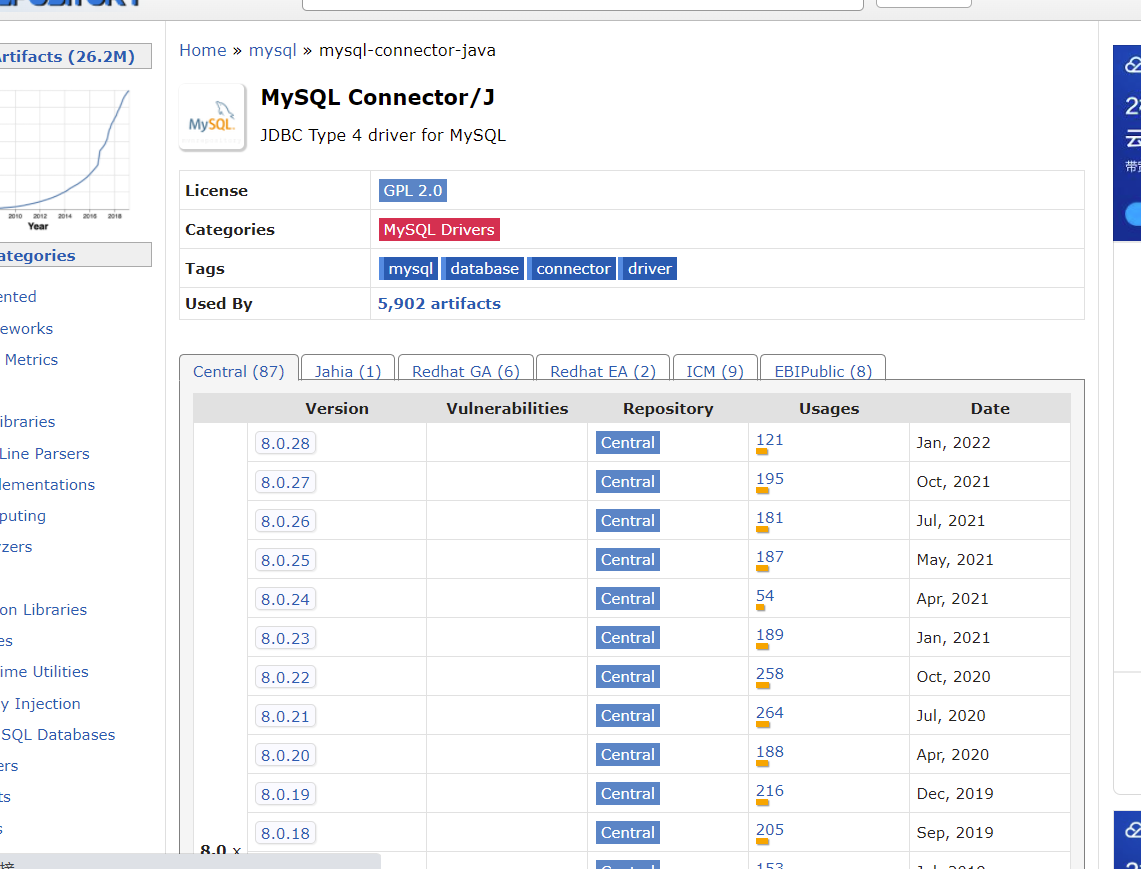1141x869 pixels.
Task: Open version 8.0.22
Action: tap(285, 677)
